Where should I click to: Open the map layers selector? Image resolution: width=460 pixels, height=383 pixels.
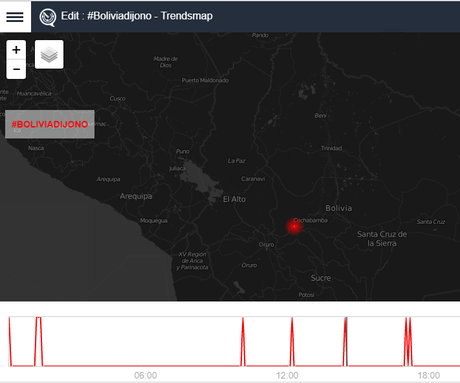(49, 55)
